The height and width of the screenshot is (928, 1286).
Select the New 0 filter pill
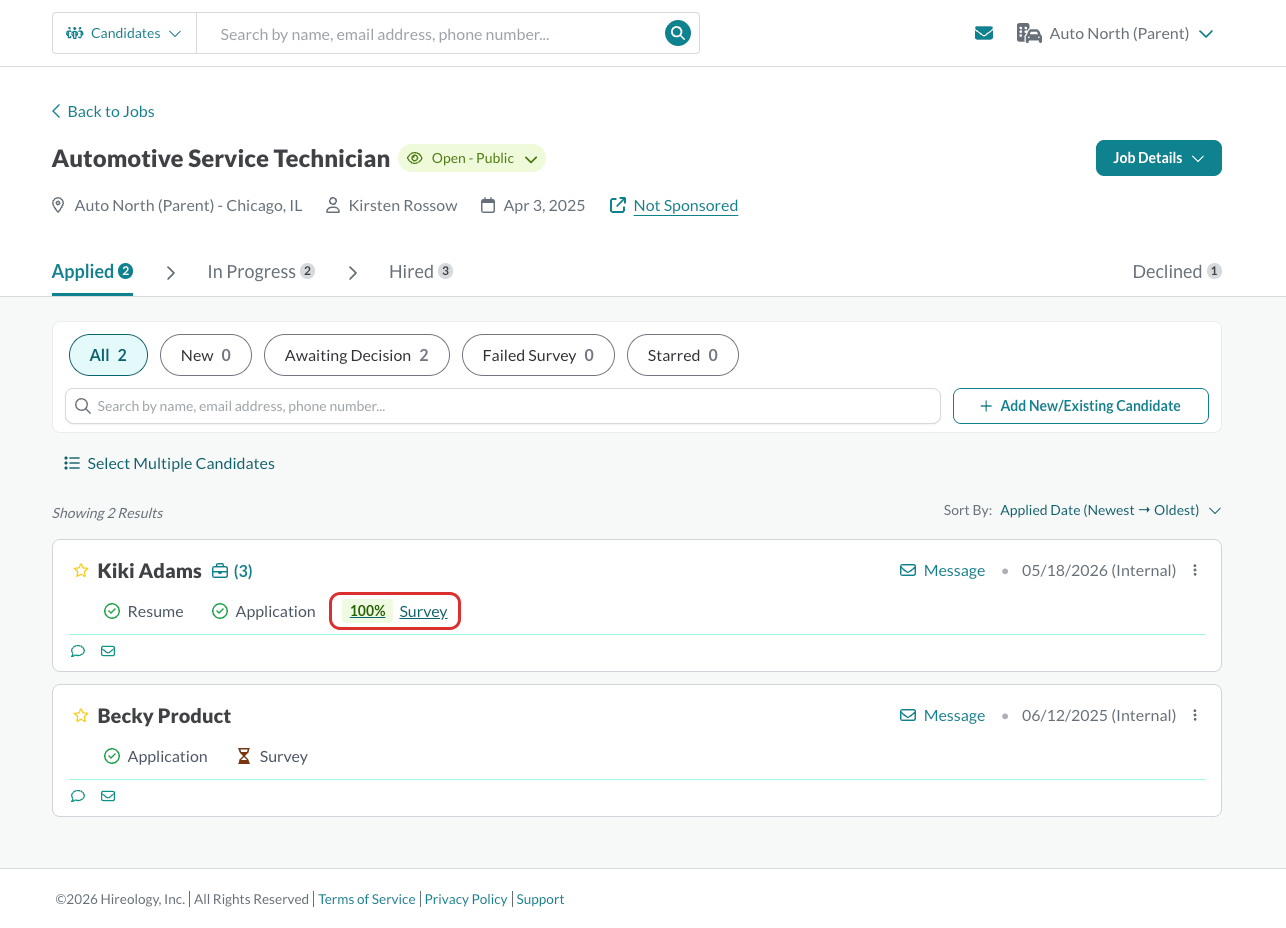206,355
